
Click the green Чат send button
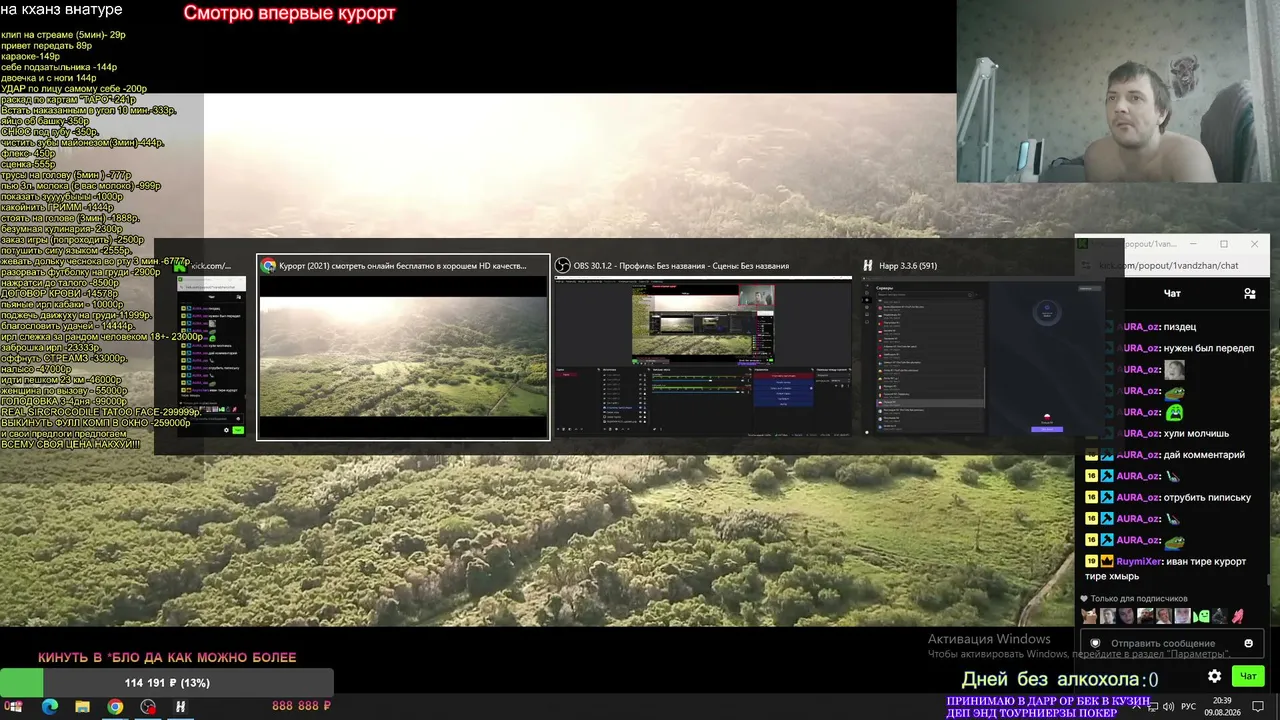pos(1248,676)
